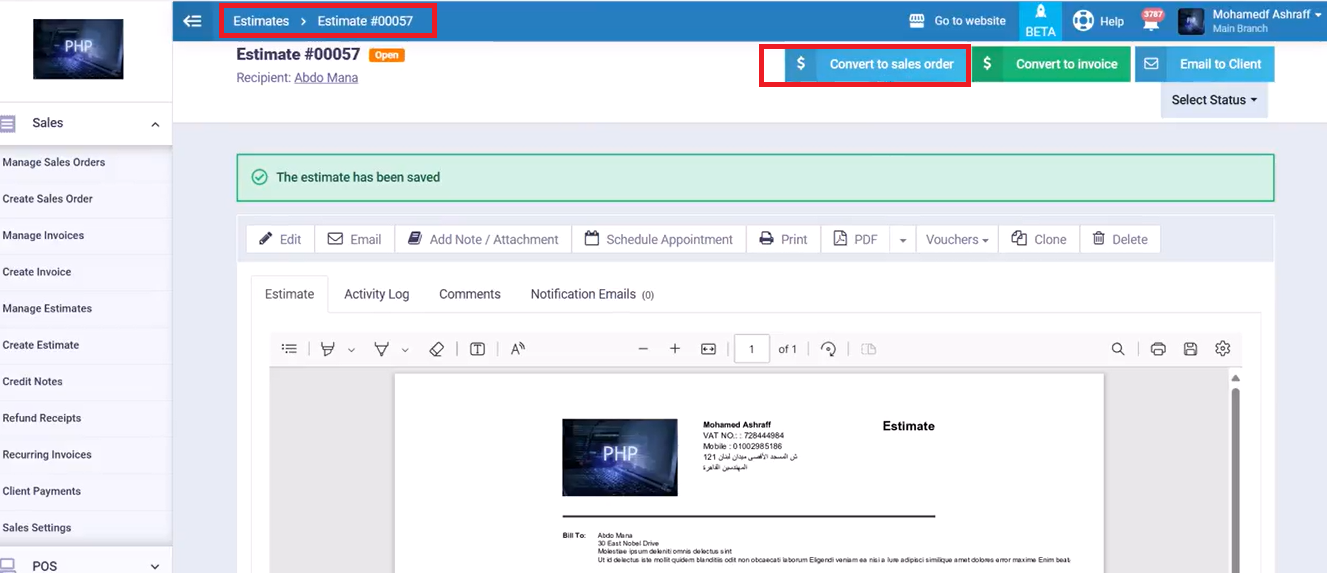This screenshot has width=1327, height=573.
Task: Click the save icon in PDF viewer
Action: pyautogui.click(x=1190, y=349)
